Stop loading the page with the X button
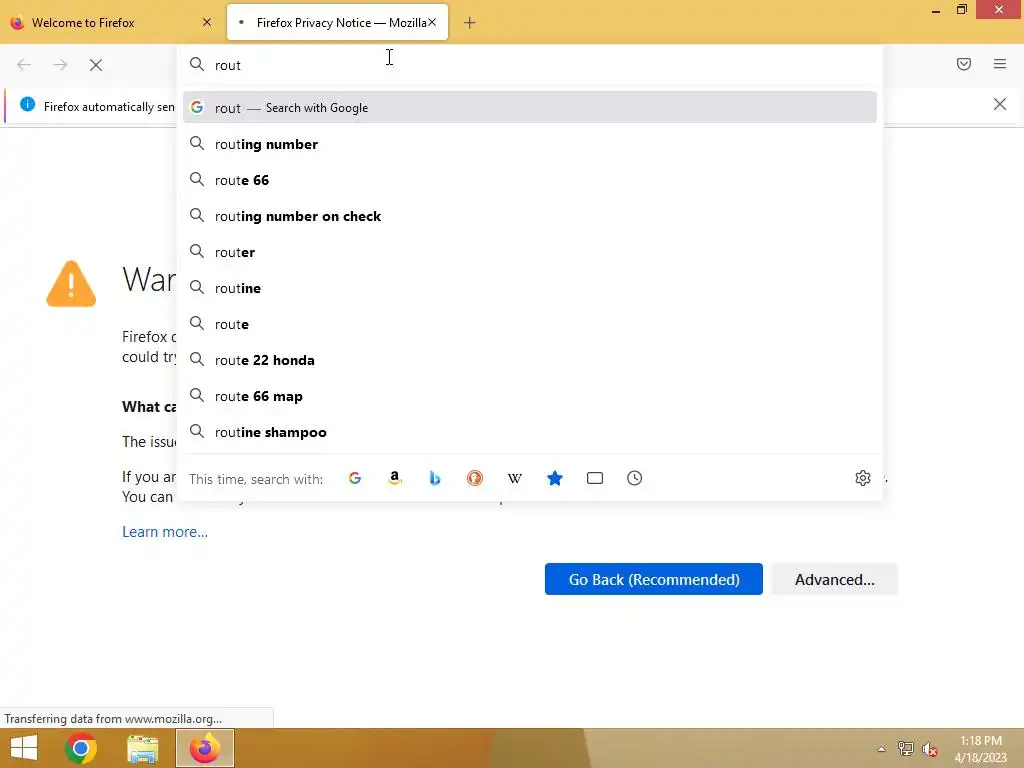The width and height of the screenshot is (1024, 768). [96, 65]
